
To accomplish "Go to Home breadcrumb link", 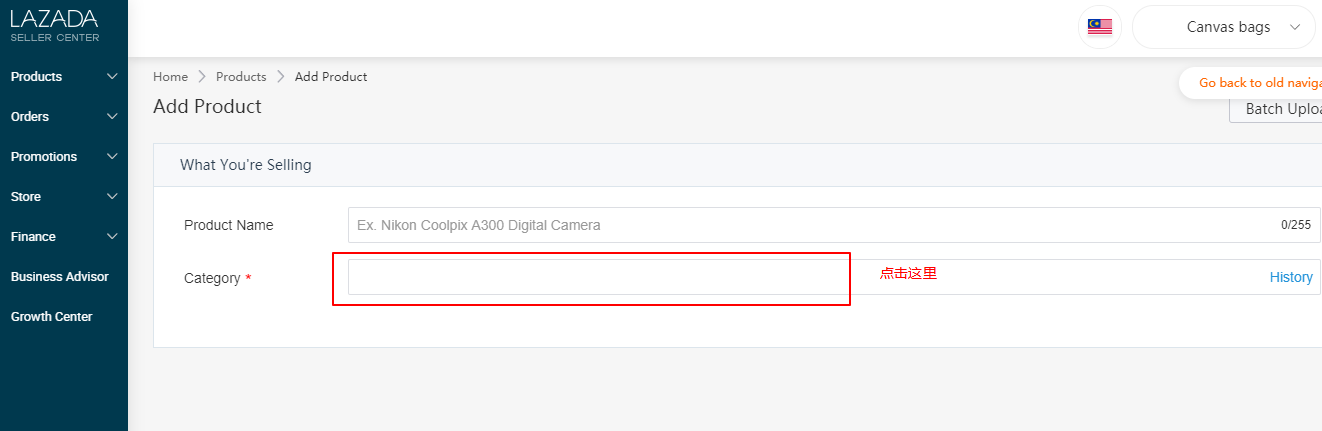I will point(170,76).
